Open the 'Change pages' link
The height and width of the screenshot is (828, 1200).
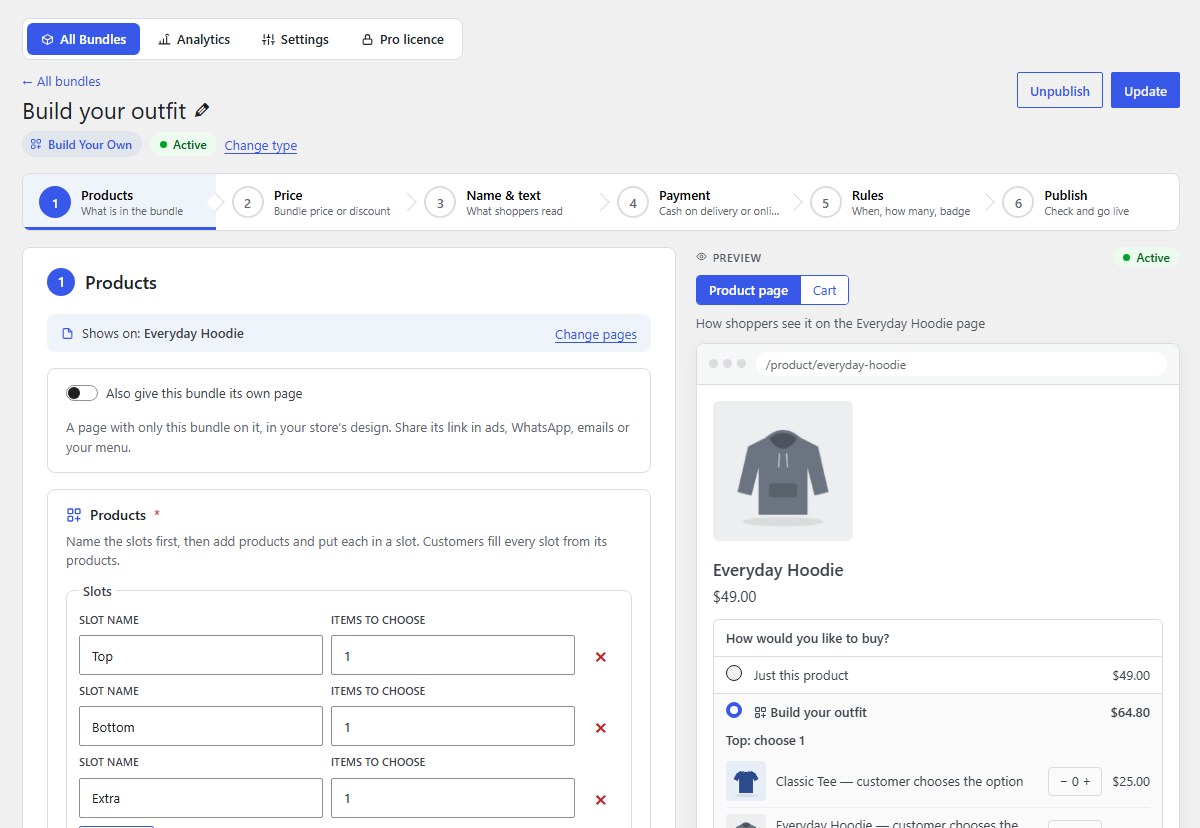[x=596, y=334]
